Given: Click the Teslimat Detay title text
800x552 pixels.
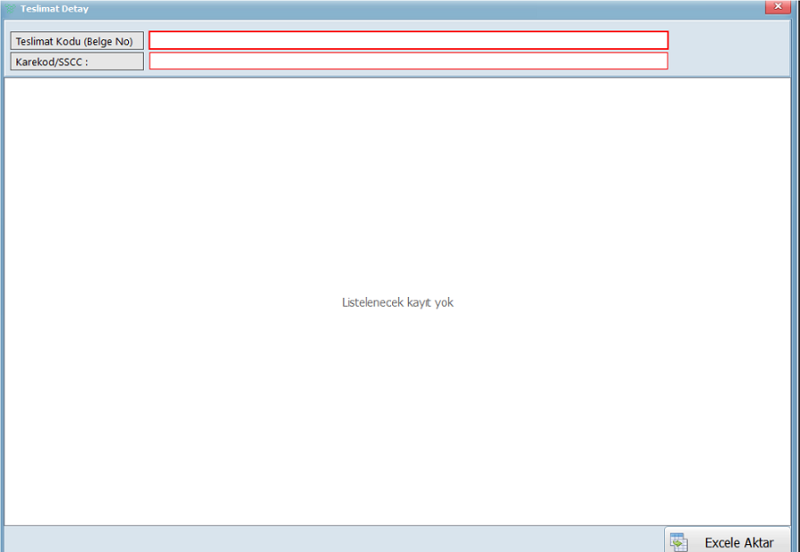Looking at the screenshot, I should (x=54, y=8).
